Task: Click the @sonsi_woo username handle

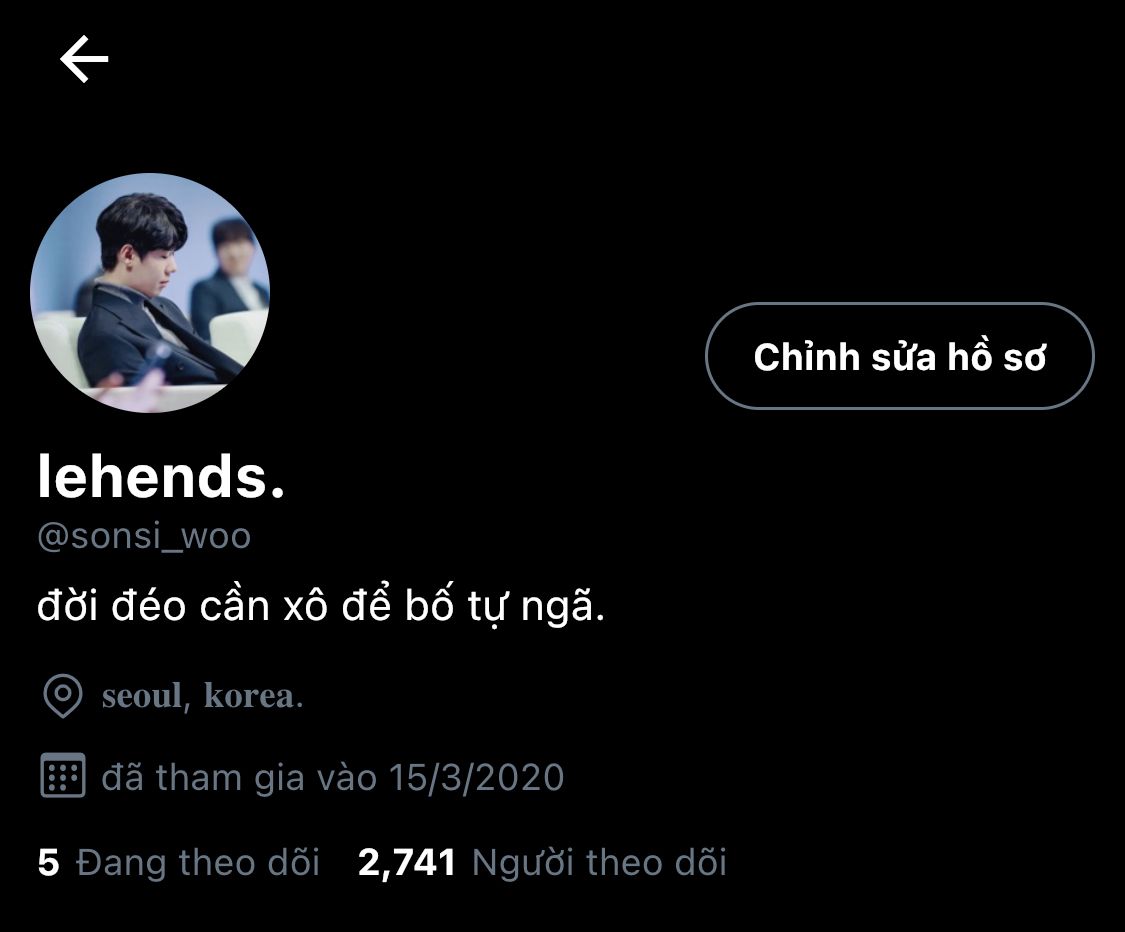Action: (144, 536)
